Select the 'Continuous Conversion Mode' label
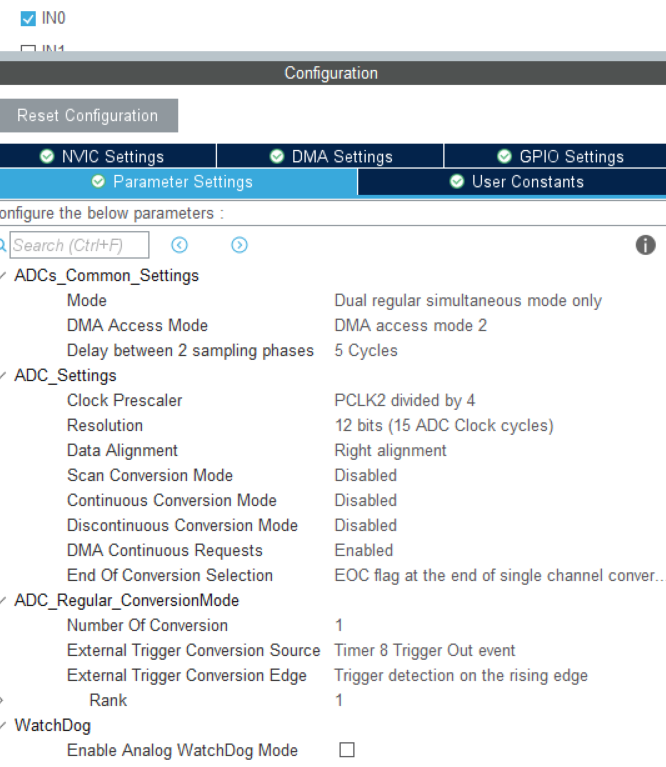Viewport: 666px width, 767px height. [172, 500]
